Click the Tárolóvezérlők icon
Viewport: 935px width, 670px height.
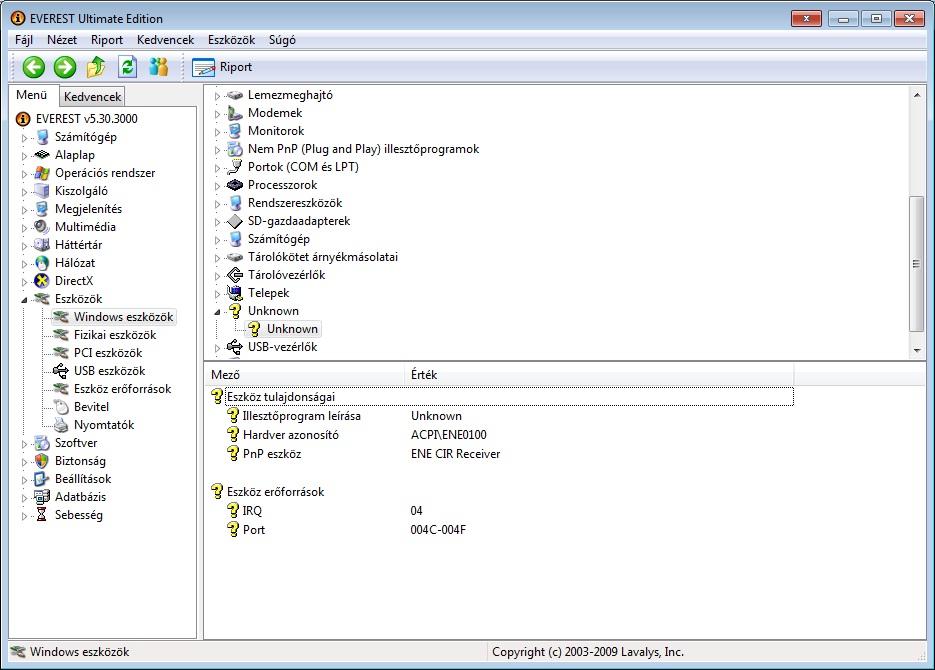(x=235, y=275)
